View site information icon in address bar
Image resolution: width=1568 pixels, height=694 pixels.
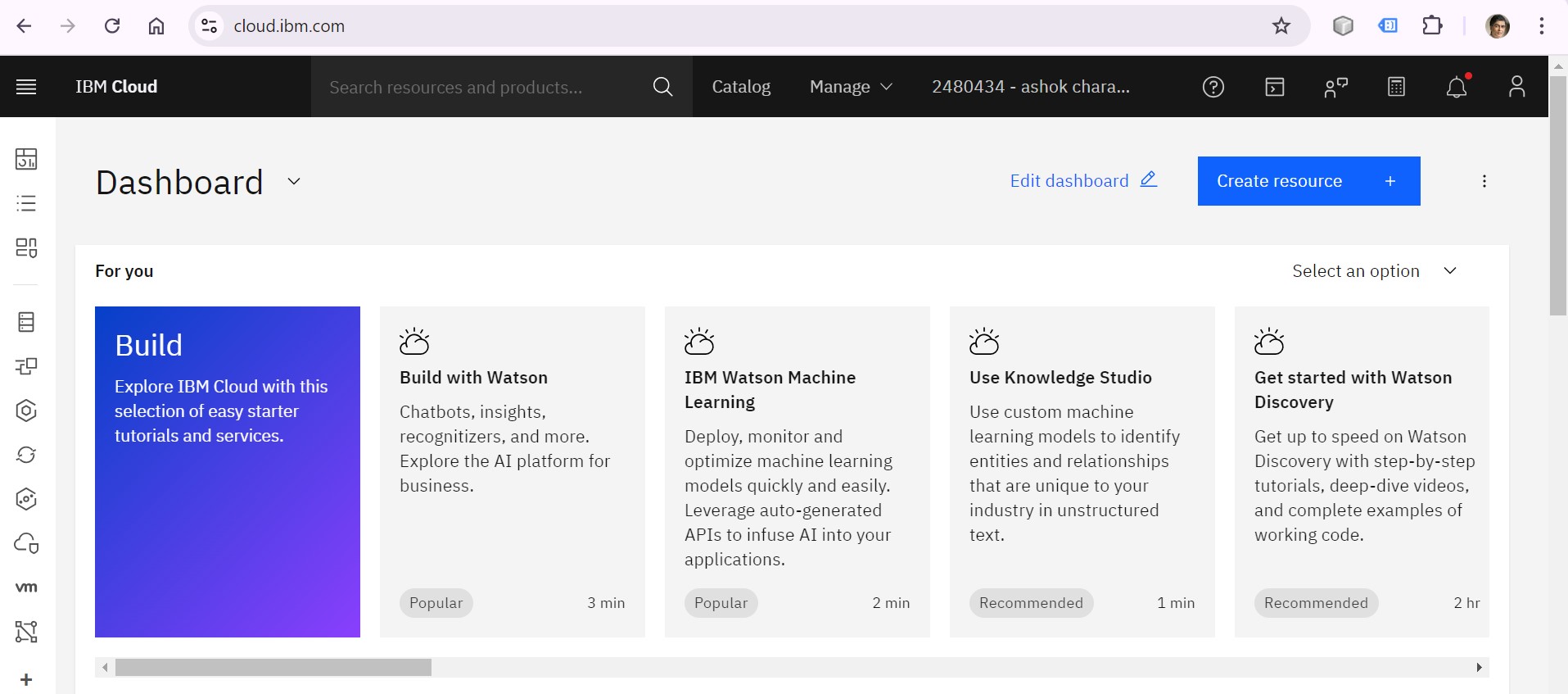(210, 26)
